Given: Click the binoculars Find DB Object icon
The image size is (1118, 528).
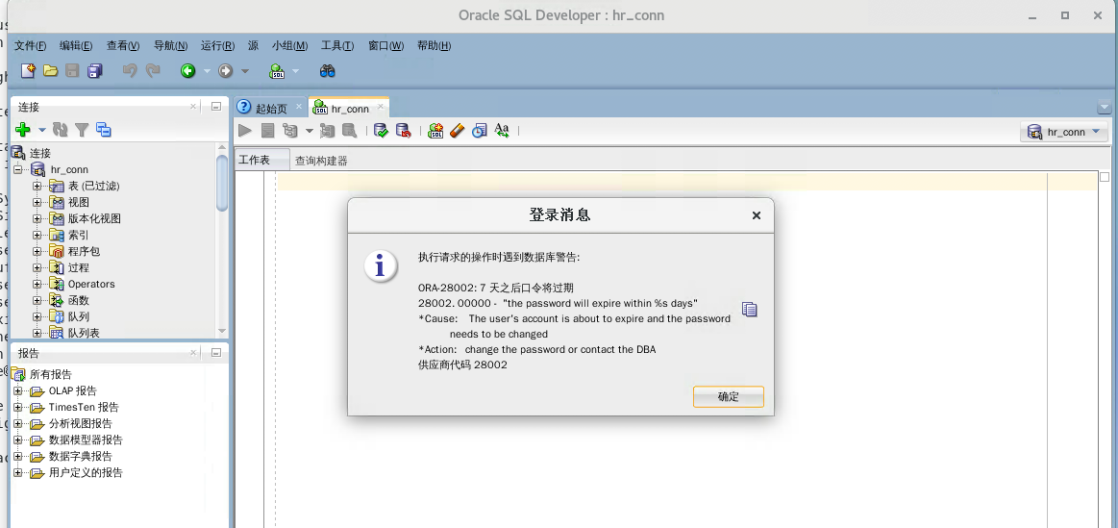Looking at the screenshot, I should coord(327,71).
